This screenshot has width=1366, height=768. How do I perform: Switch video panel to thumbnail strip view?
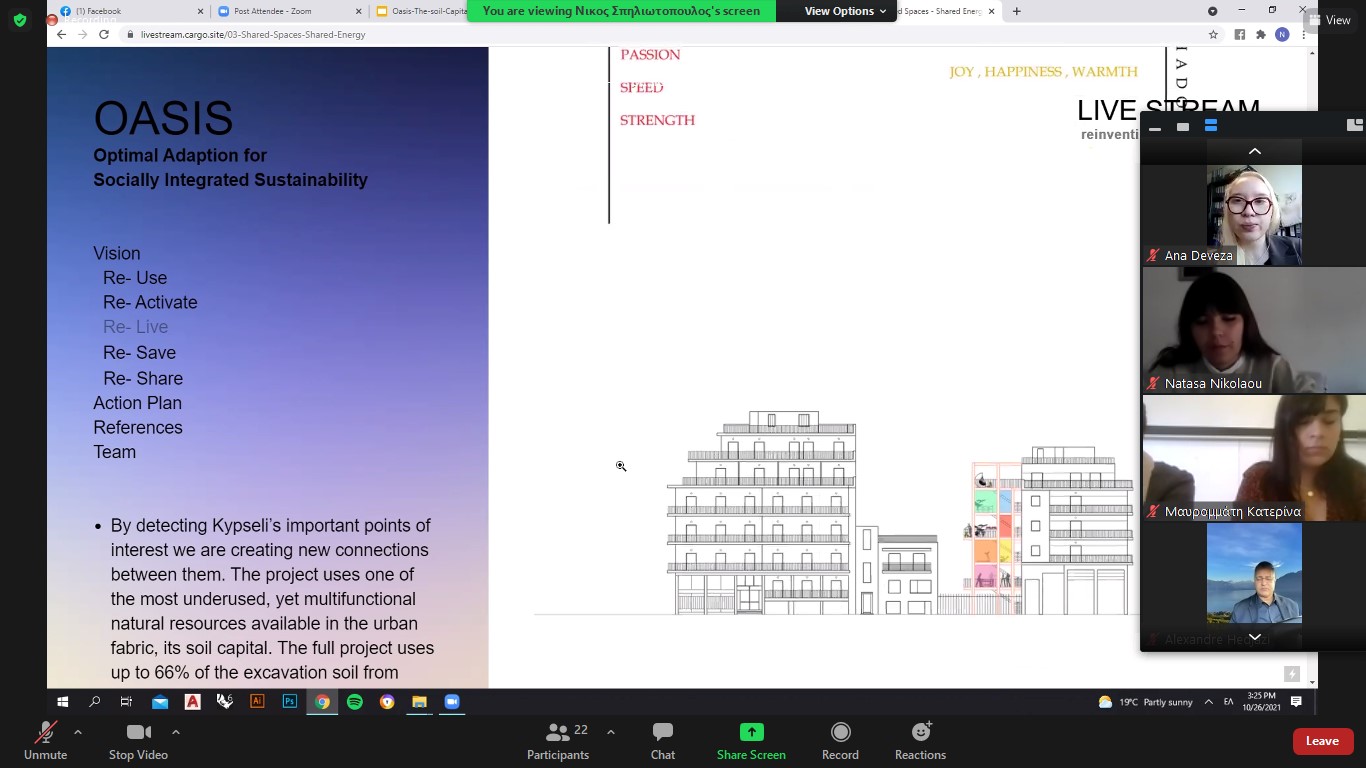click(1211, 126)
